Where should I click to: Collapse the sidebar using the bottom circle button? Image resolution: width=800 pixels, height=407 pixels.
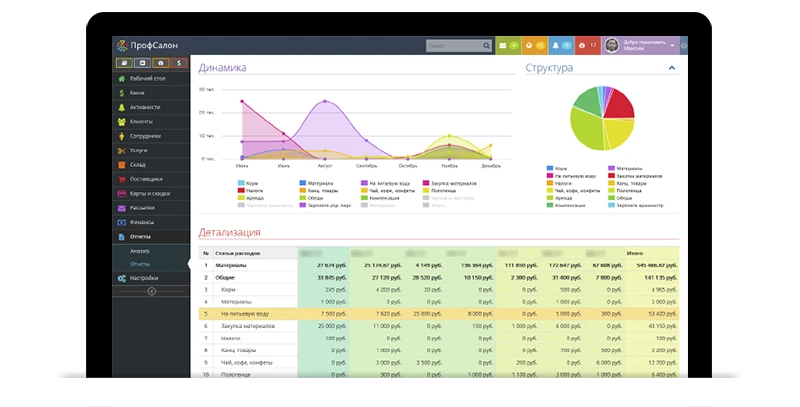(152, 291)
